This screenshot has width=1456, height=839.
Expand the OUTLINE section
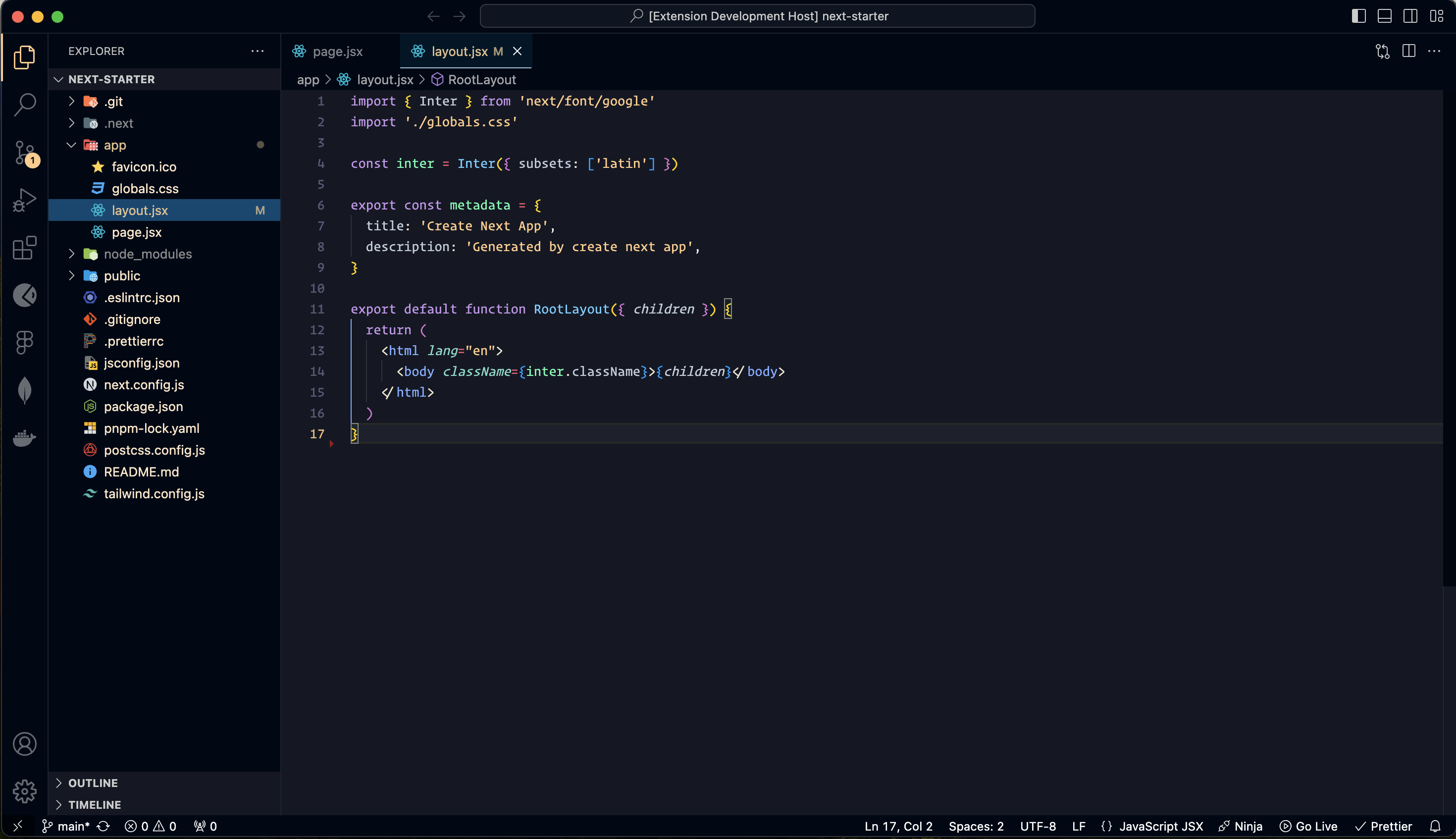point(93,783)
